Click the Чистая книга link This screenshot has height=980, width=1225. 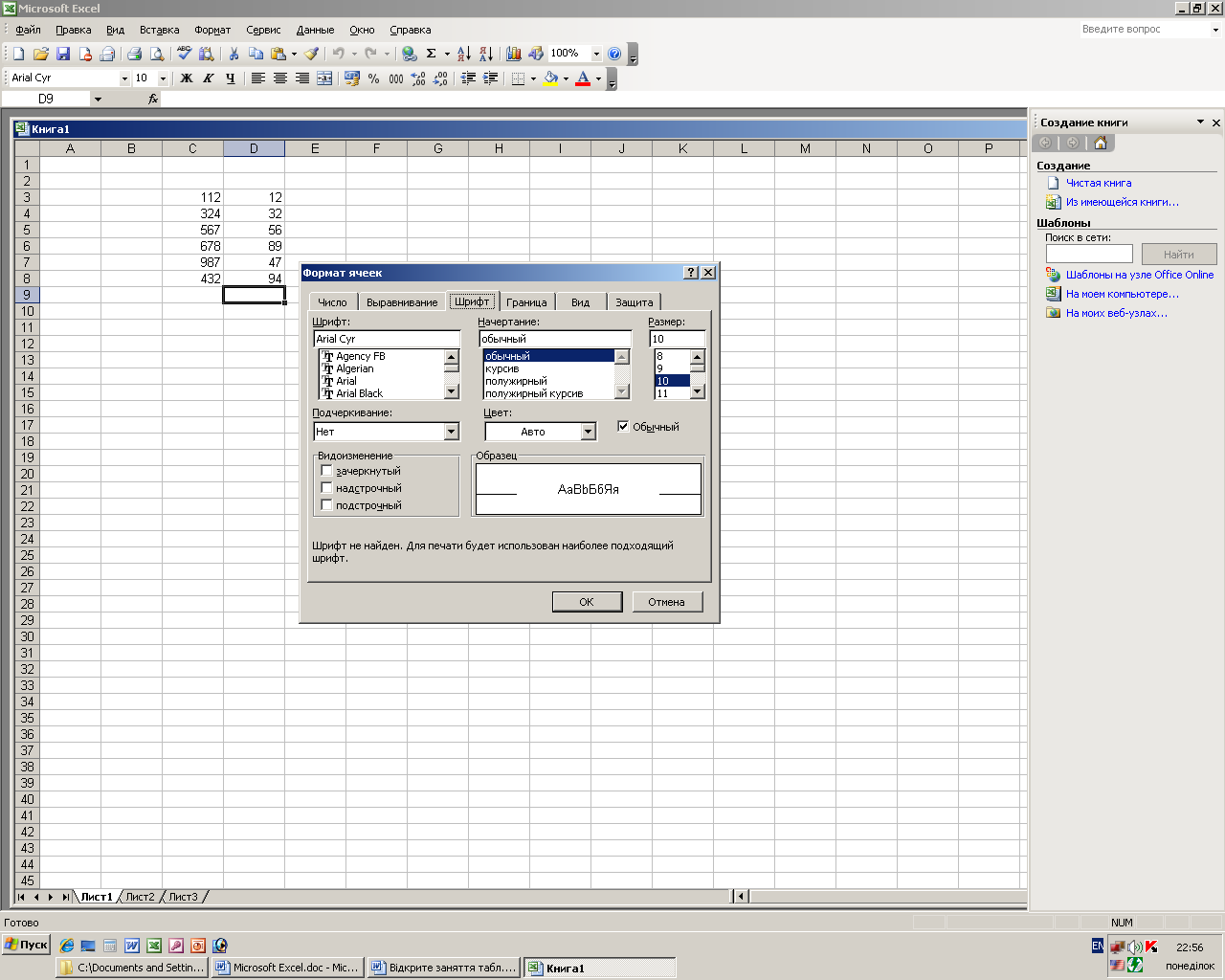point(1099,183)
